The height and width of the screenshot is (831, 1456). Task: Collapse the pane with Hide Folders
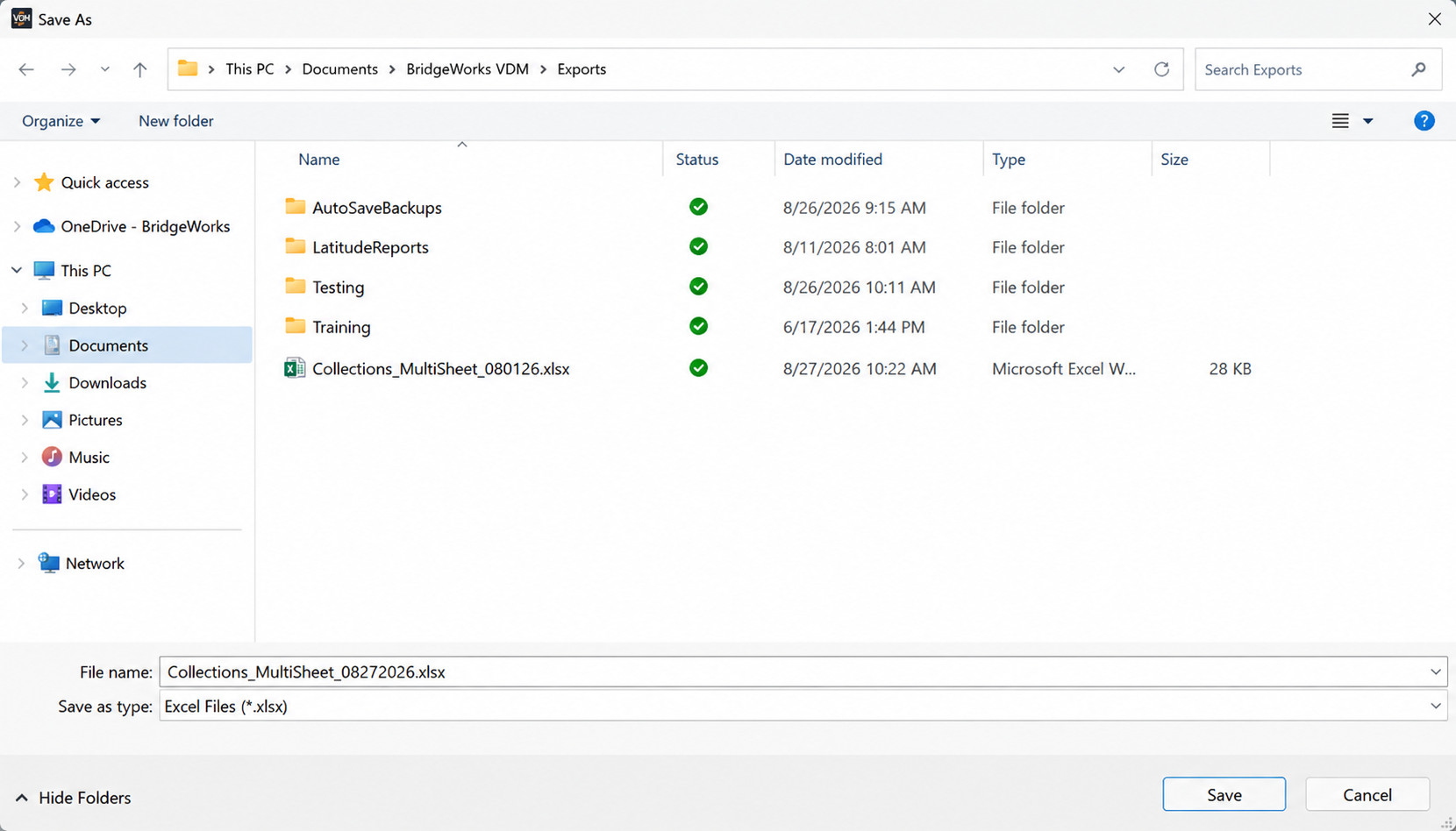point(74,798)
